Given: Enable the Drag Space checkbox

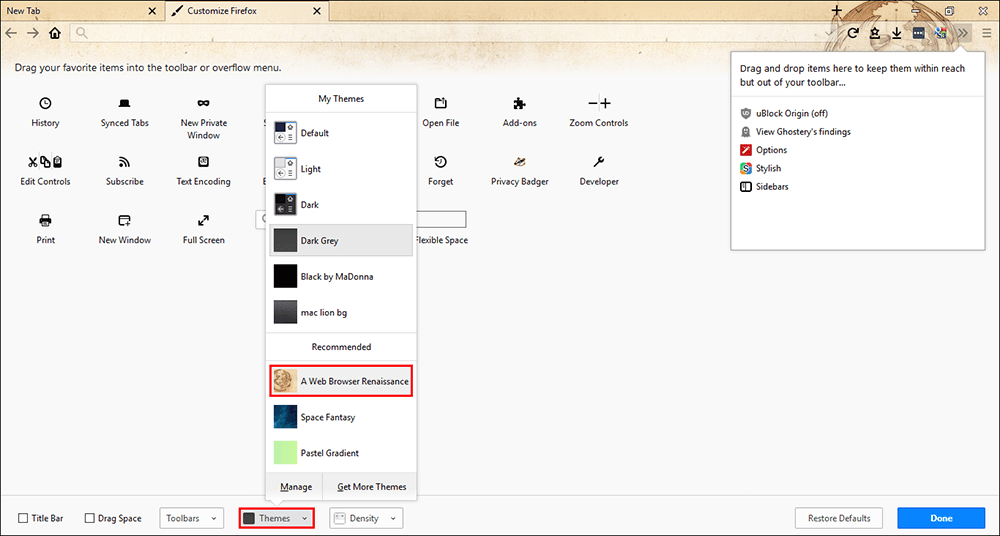Looking at the screenshot, I should (89, 518).
